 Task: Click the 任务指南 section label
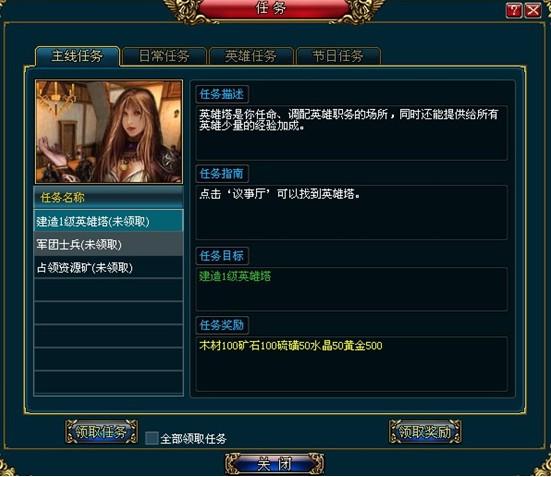coord(222,173)
